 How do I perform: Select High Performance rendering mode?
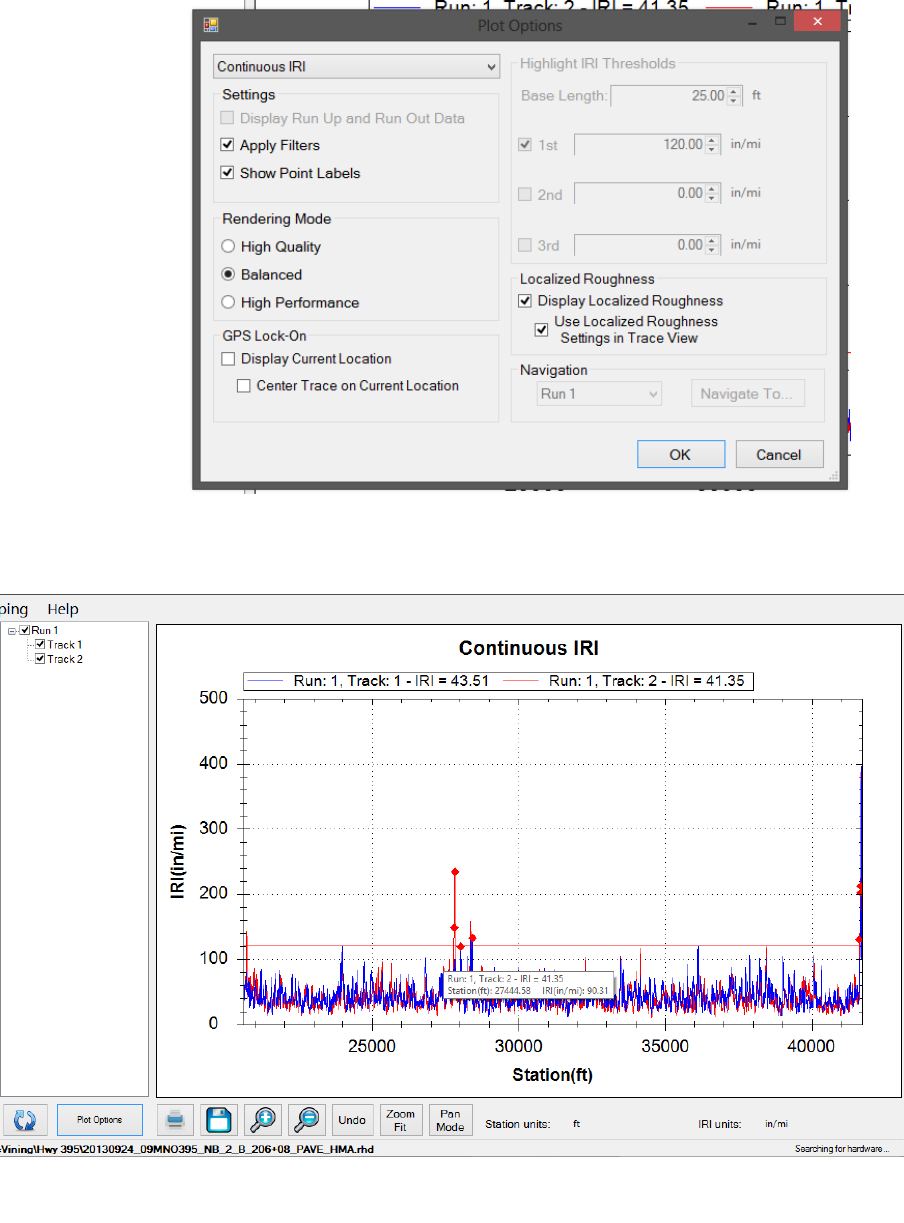click(228, 303)
